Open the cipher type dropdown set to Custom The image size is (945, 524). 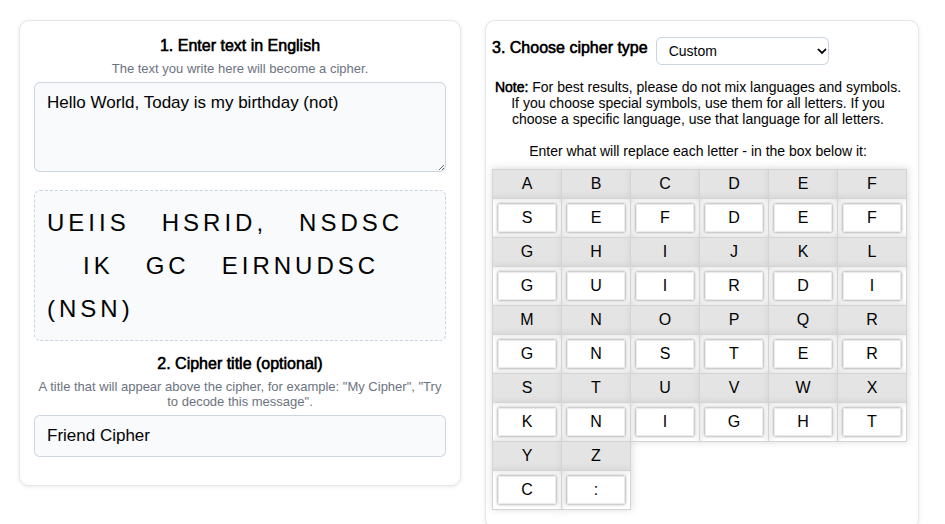[742, 51]
